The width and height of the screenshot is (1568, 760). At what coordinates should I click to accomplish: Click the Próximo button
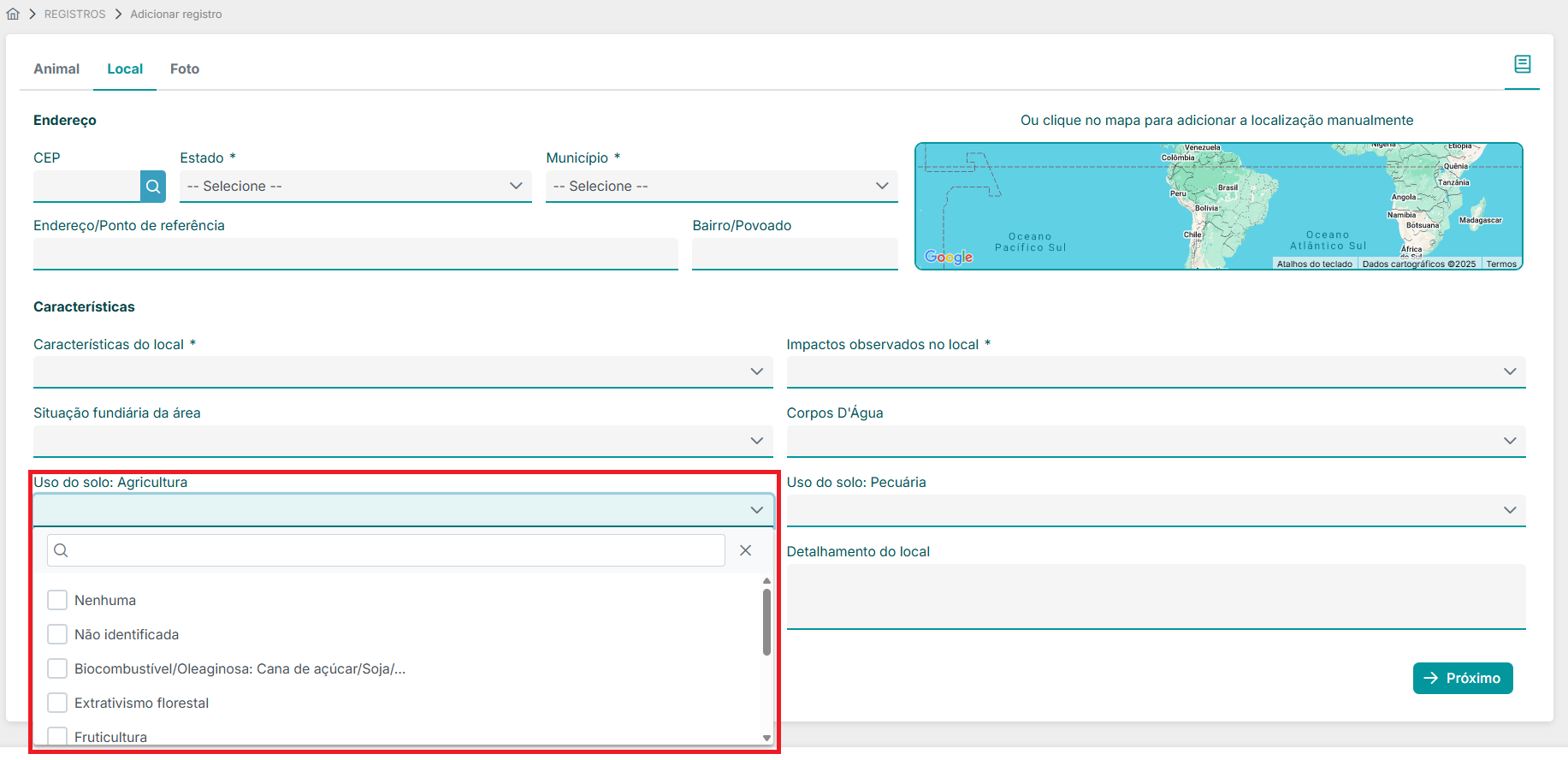(x=1462, y=678)
